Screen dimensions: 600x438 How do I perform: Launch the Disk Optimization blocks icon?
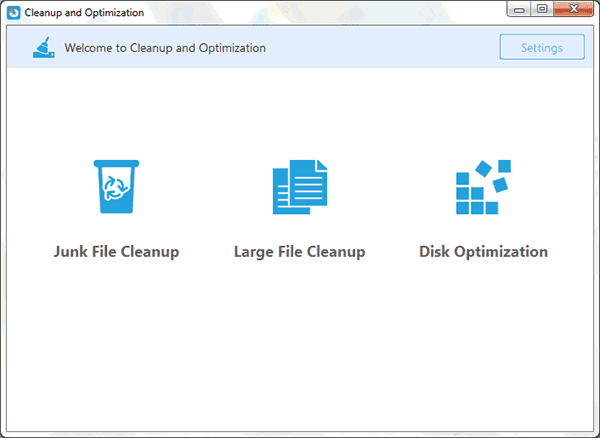(483, 187)
